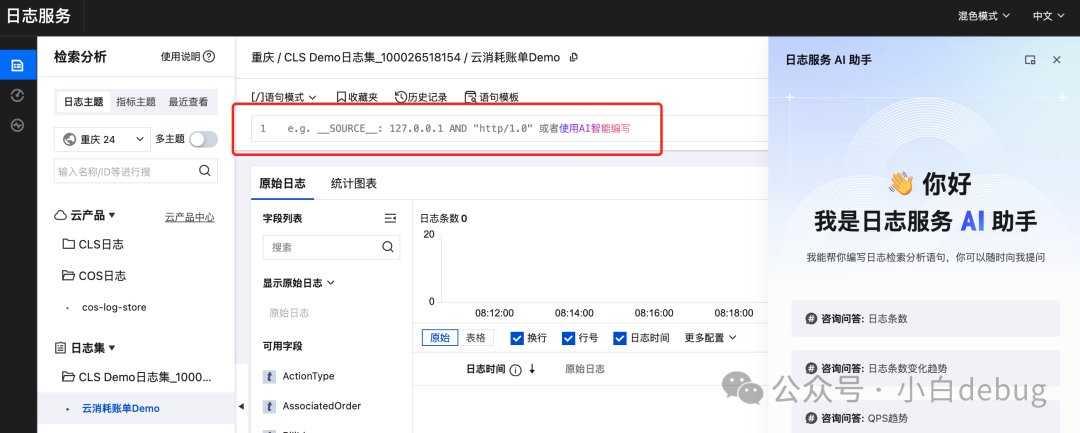1080x433 pixels.
Task: Open the 重庆 24 region dropdown
Action: pyautogui.click(x=102, y=139)
